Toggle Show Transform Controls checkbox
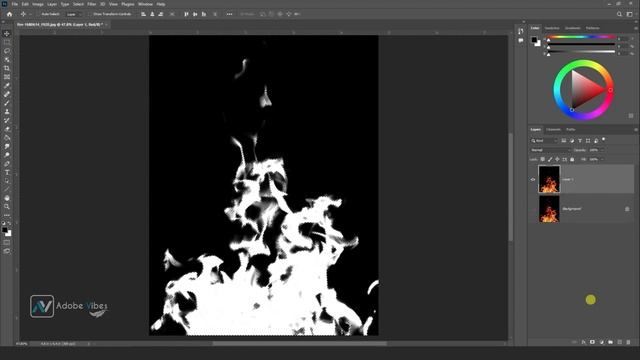640x360 pixels. 91,14
